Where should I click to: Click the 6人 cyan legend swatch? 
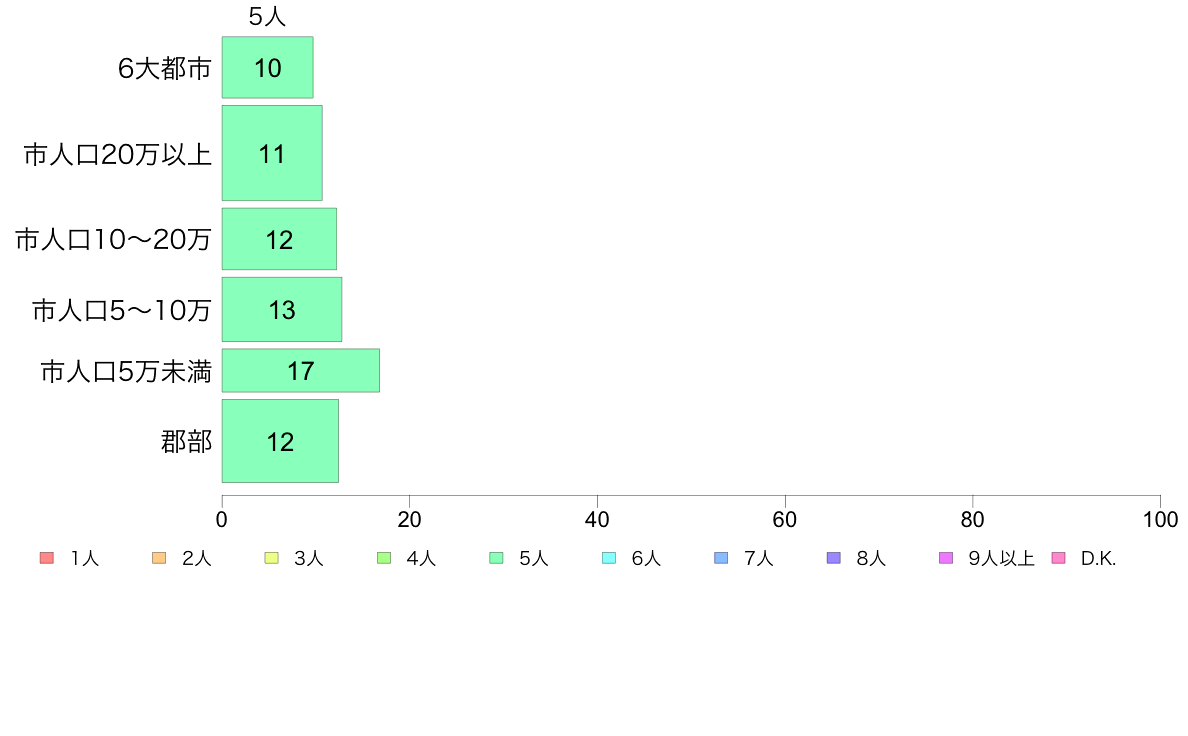point(609,558)
